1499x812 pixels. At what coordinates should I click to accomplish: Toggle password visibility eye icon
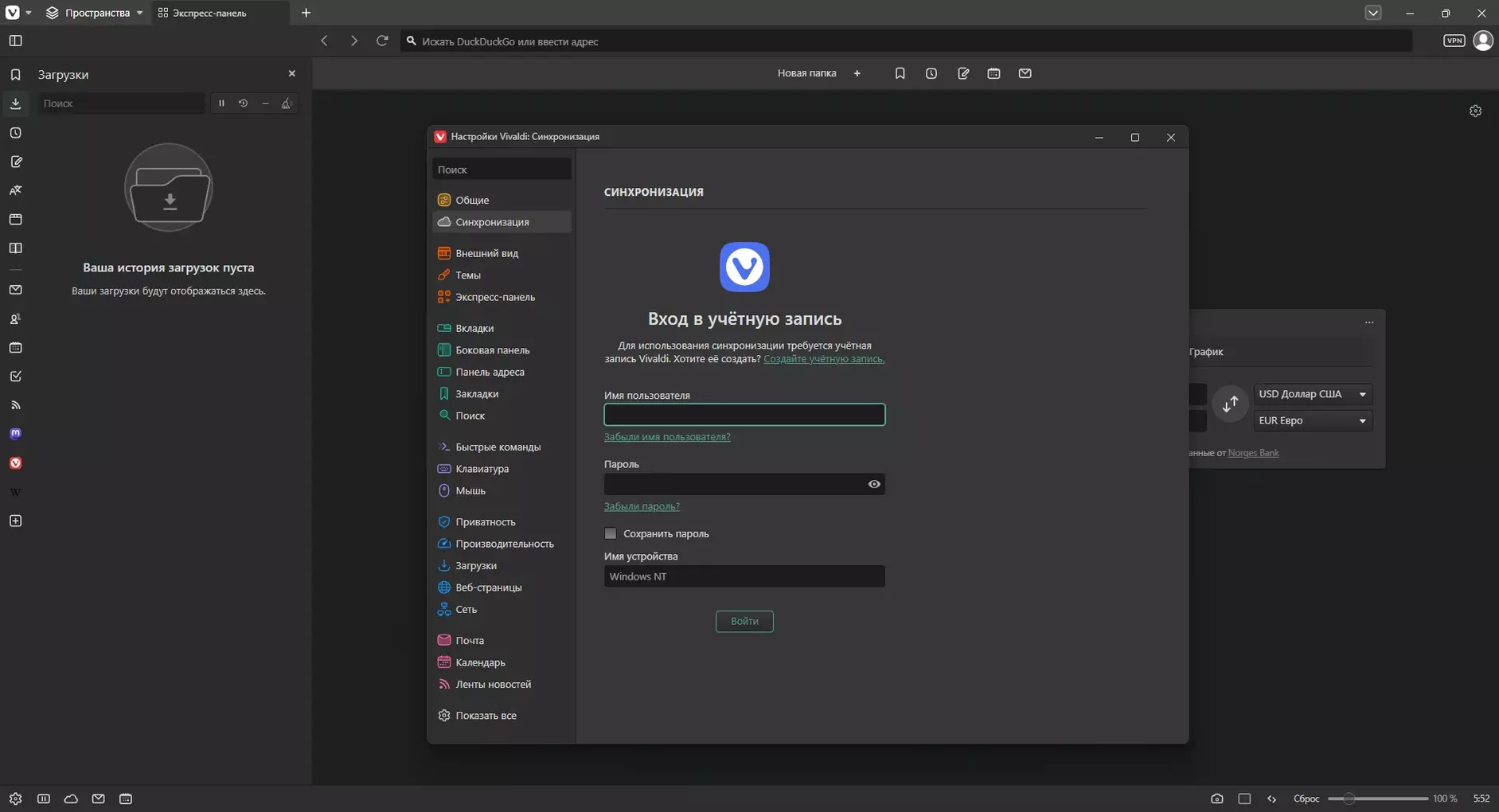873,484
